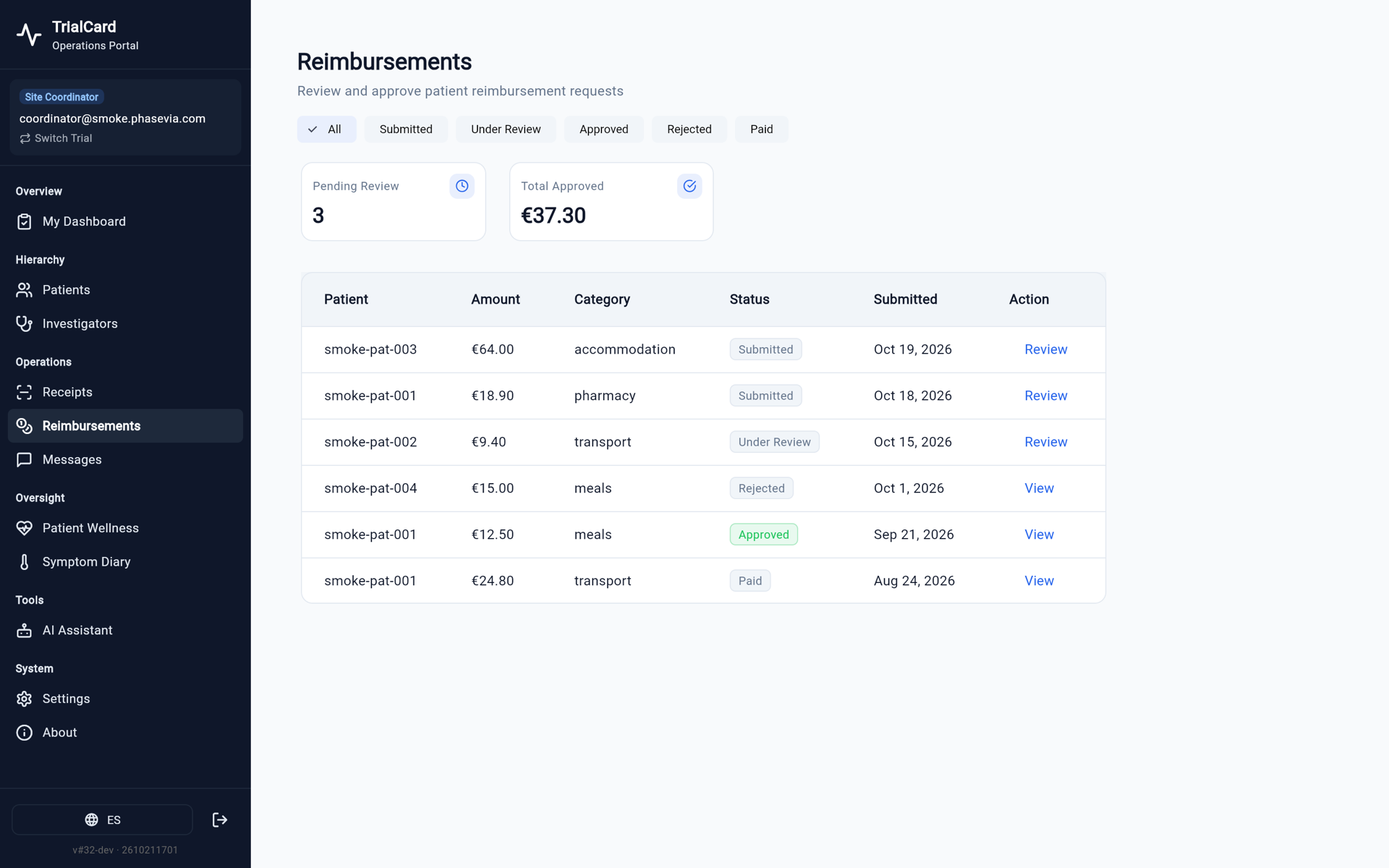Filter by Approved status
The image size is (1389, 868).
[x=603, y=129]
